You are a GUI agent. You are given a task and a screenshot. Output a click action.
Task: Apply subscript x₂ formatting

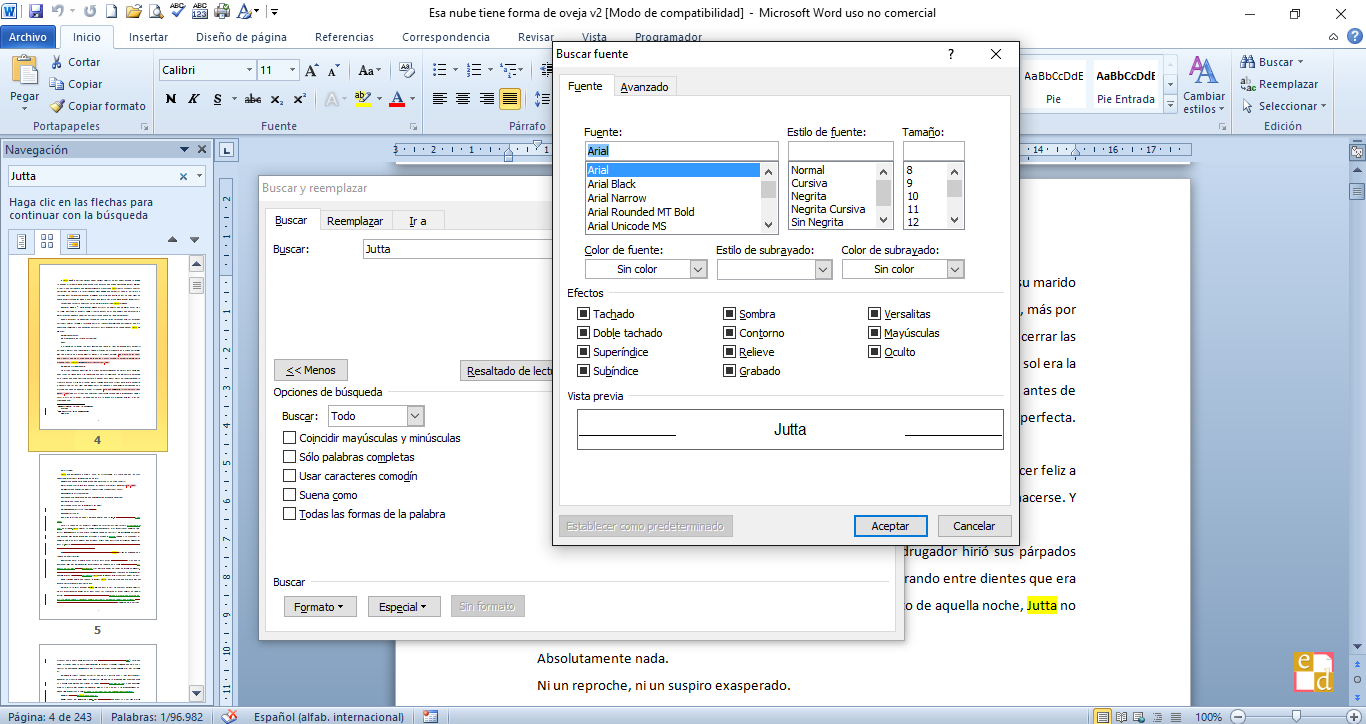277,99
